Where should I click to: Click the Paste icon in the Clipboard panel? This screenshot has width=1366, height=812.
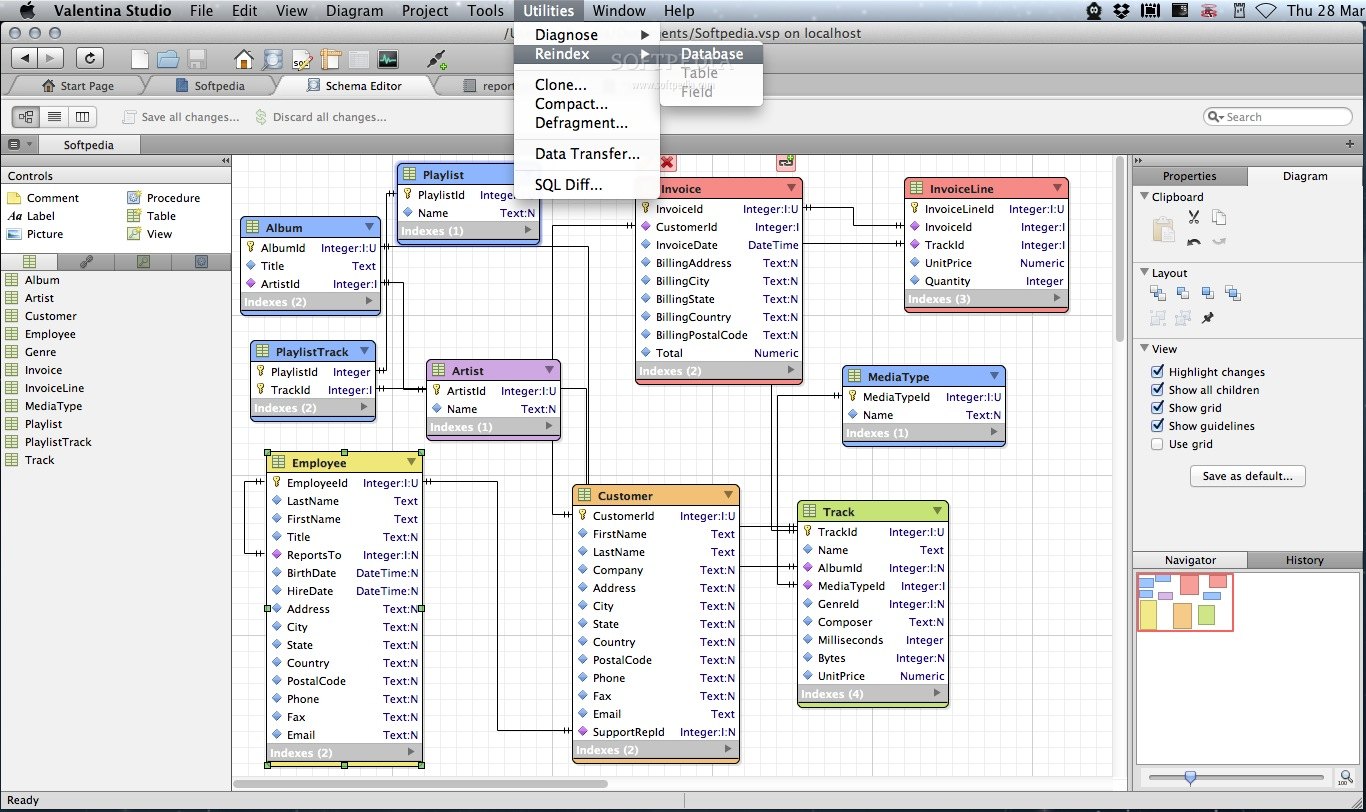point(1163,228)
